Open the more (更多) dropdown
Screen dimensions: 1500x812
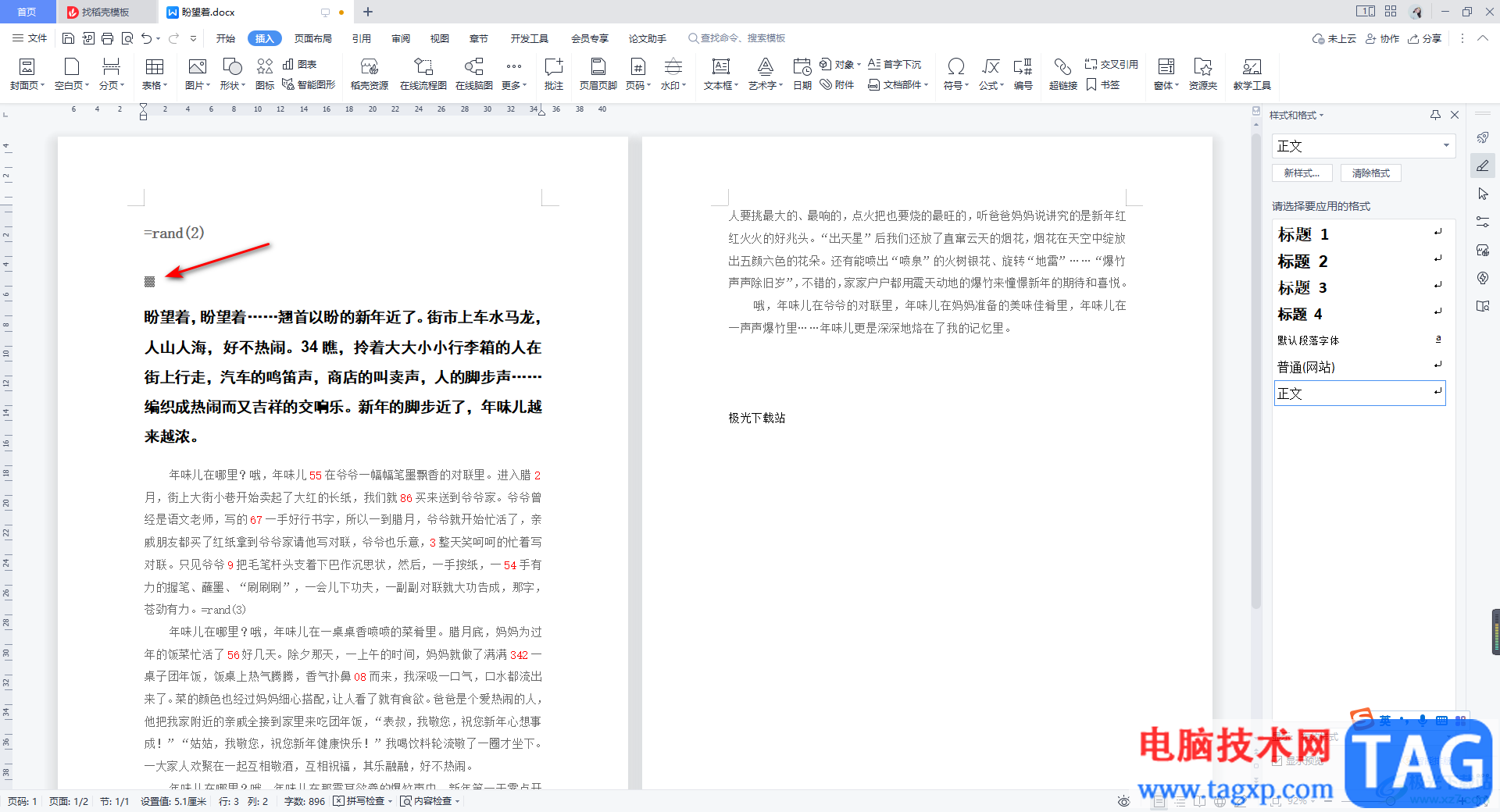tap(514, 85)
